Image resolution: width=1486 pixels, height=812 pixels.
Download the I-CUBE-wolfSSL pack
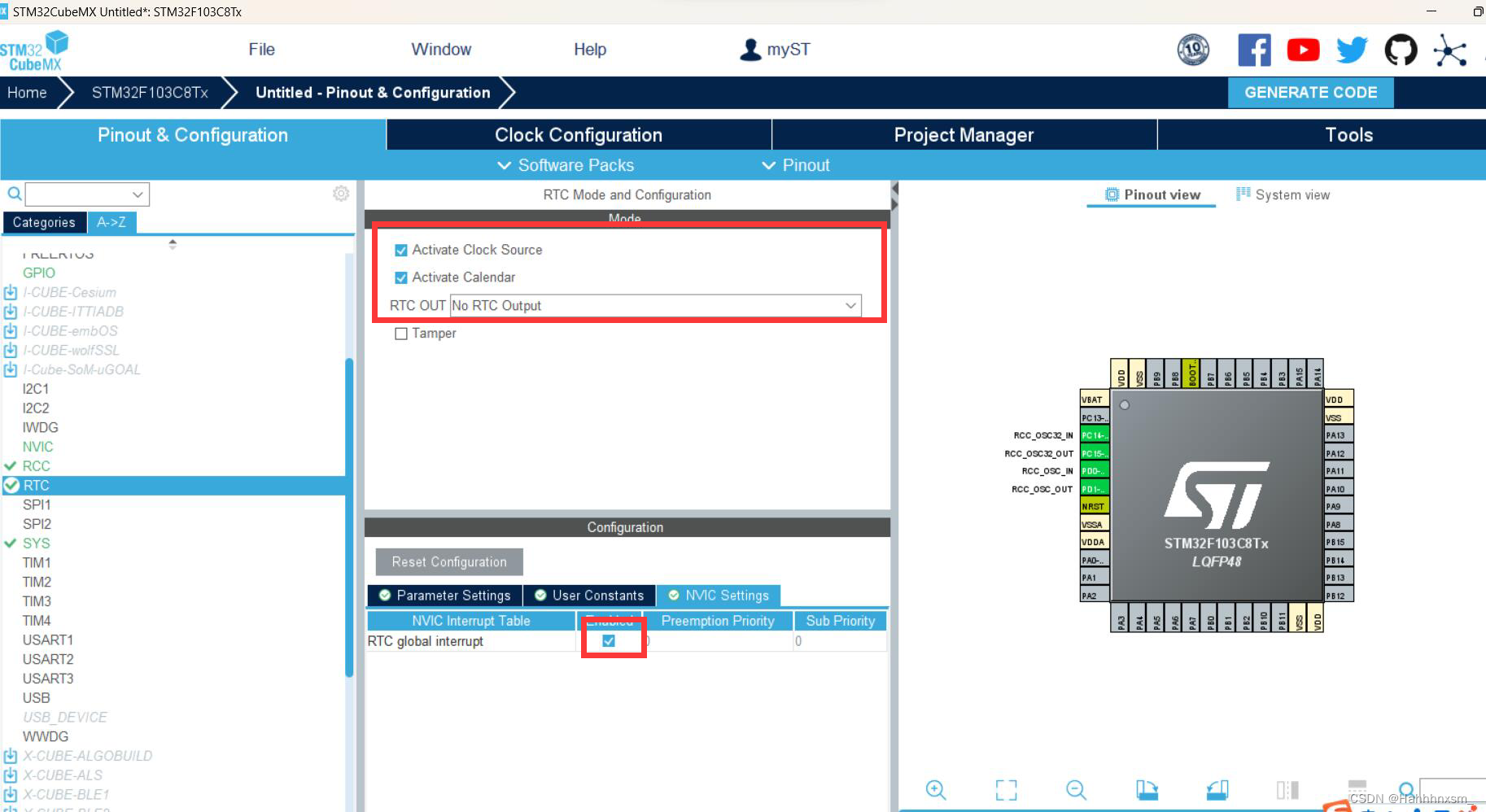point(11,350)
